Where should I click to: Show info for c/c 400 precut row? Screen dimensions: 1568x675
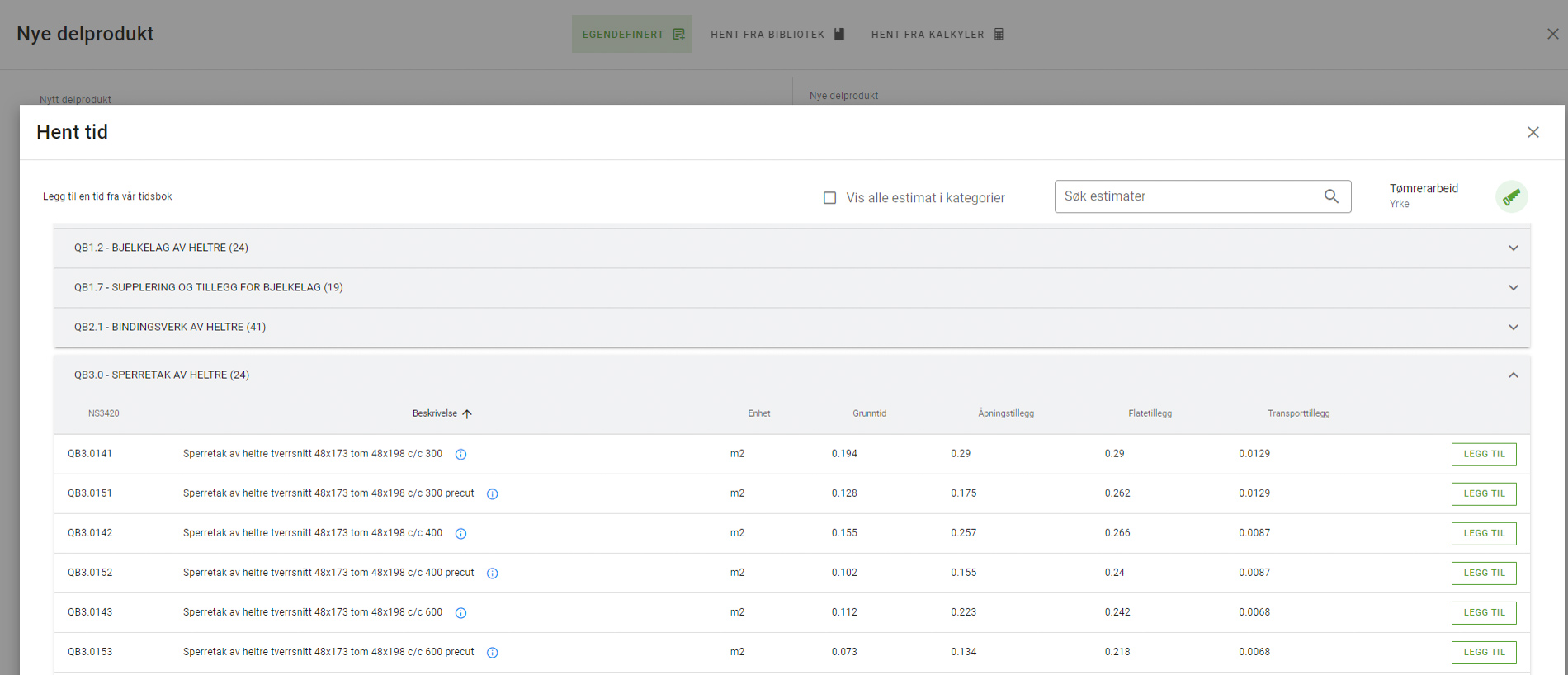(x=493, y=574)
